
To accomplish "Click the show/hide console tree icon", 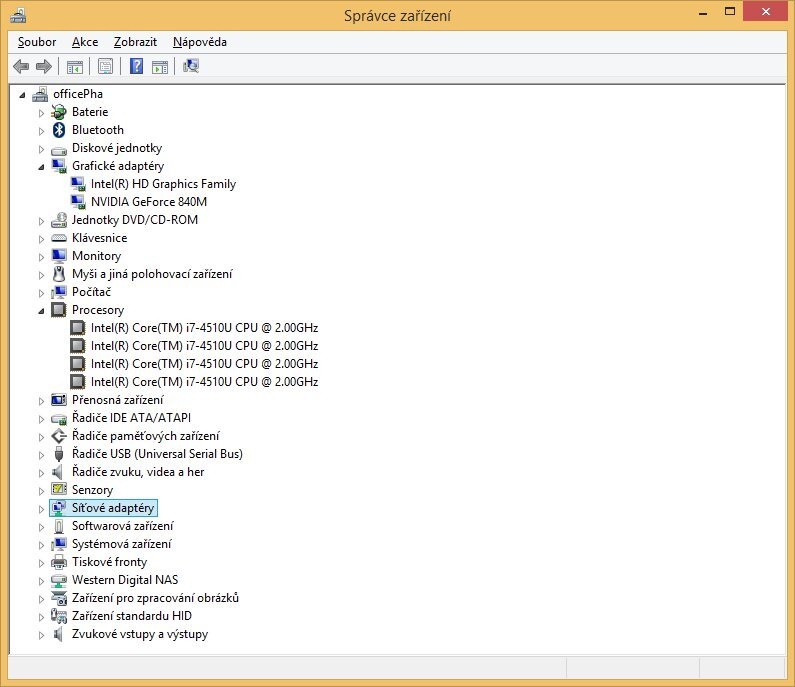I will pyautogui.click(x=75, y=66).
